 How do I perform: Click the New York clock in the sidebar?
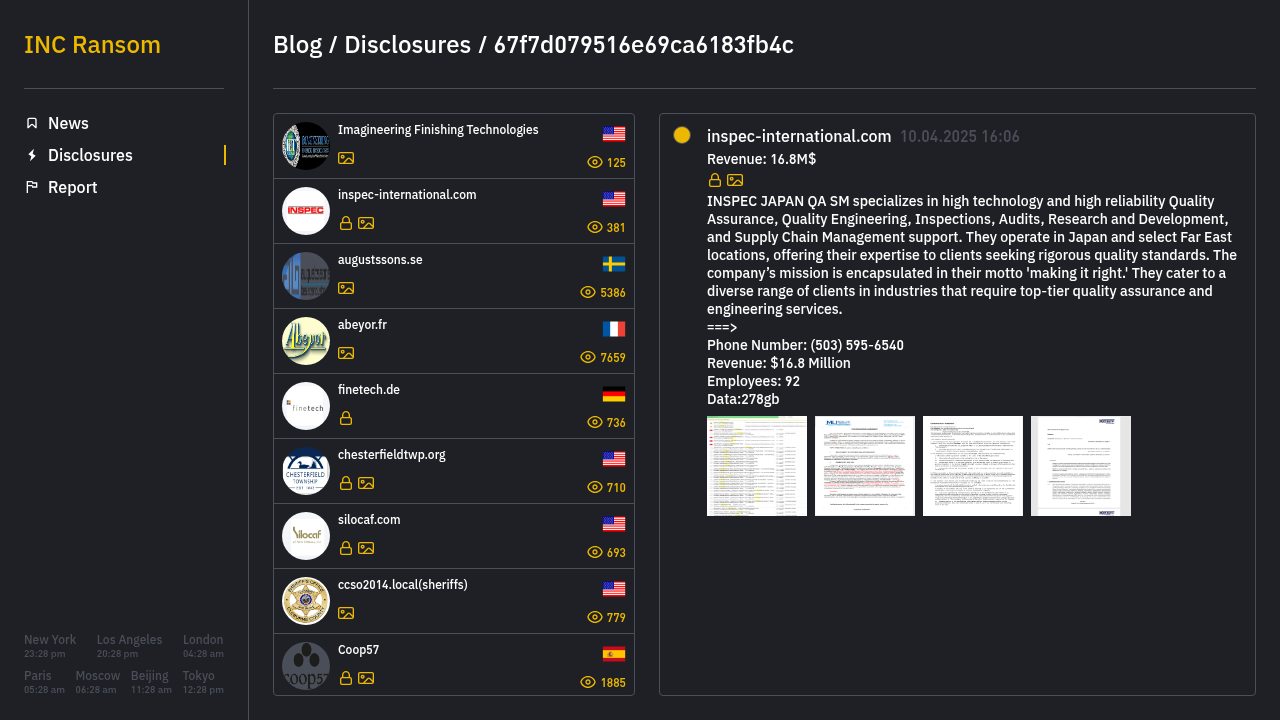(50, 646)
